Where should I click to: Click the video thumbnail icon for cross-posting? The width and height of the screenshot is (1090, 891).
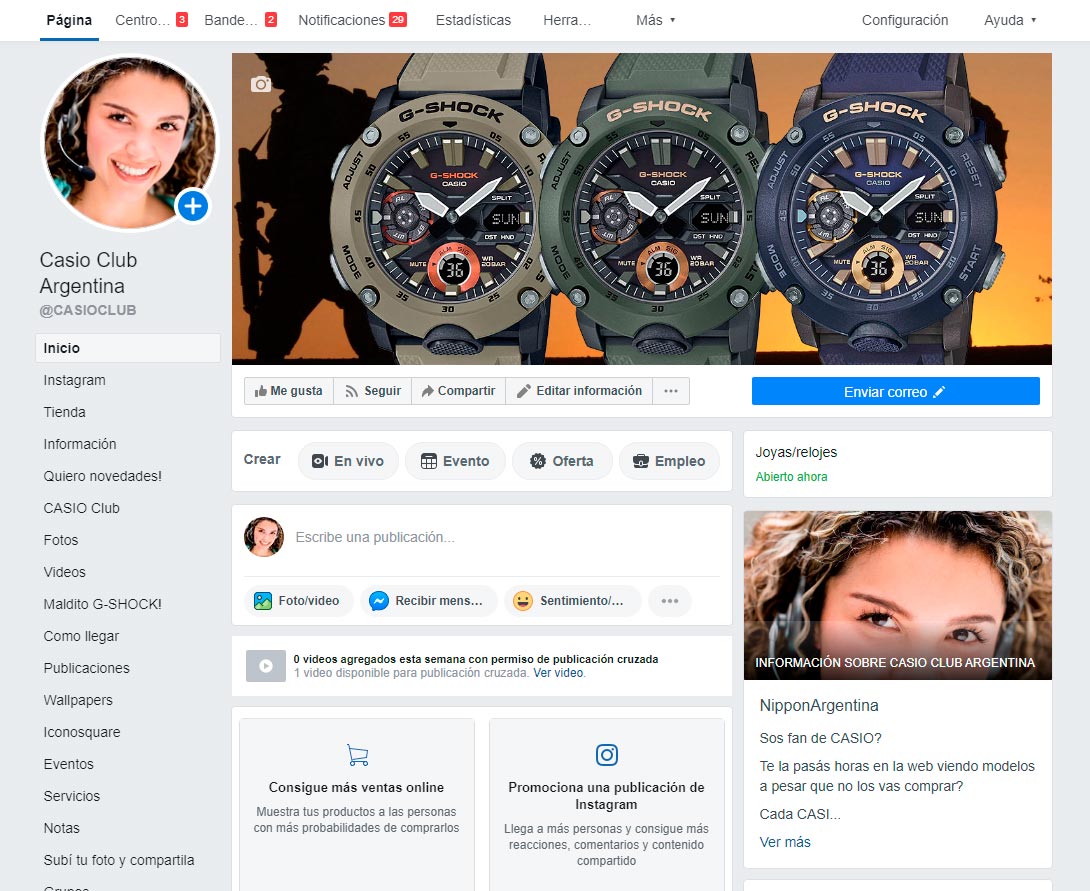(266, 666)
